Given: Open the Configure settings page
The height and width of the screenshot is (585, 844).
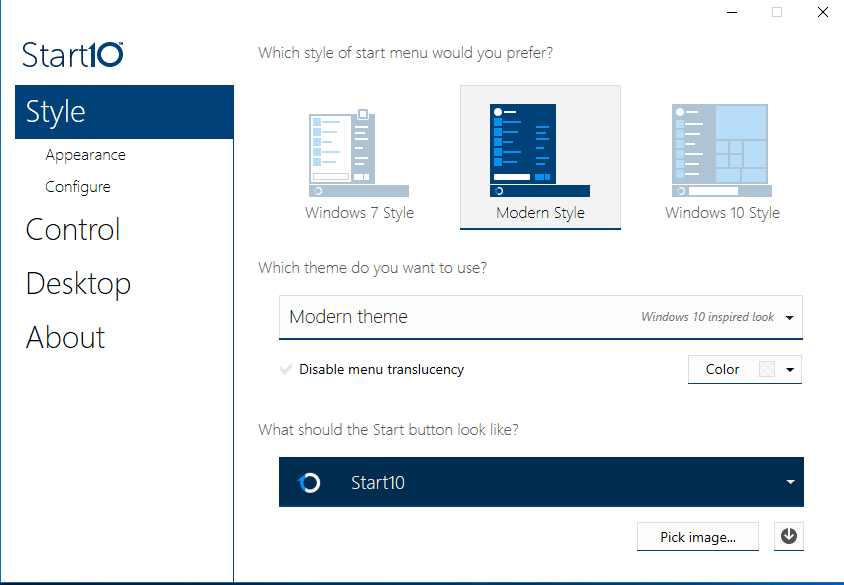Looking at the screenshot, I should 78,186.
